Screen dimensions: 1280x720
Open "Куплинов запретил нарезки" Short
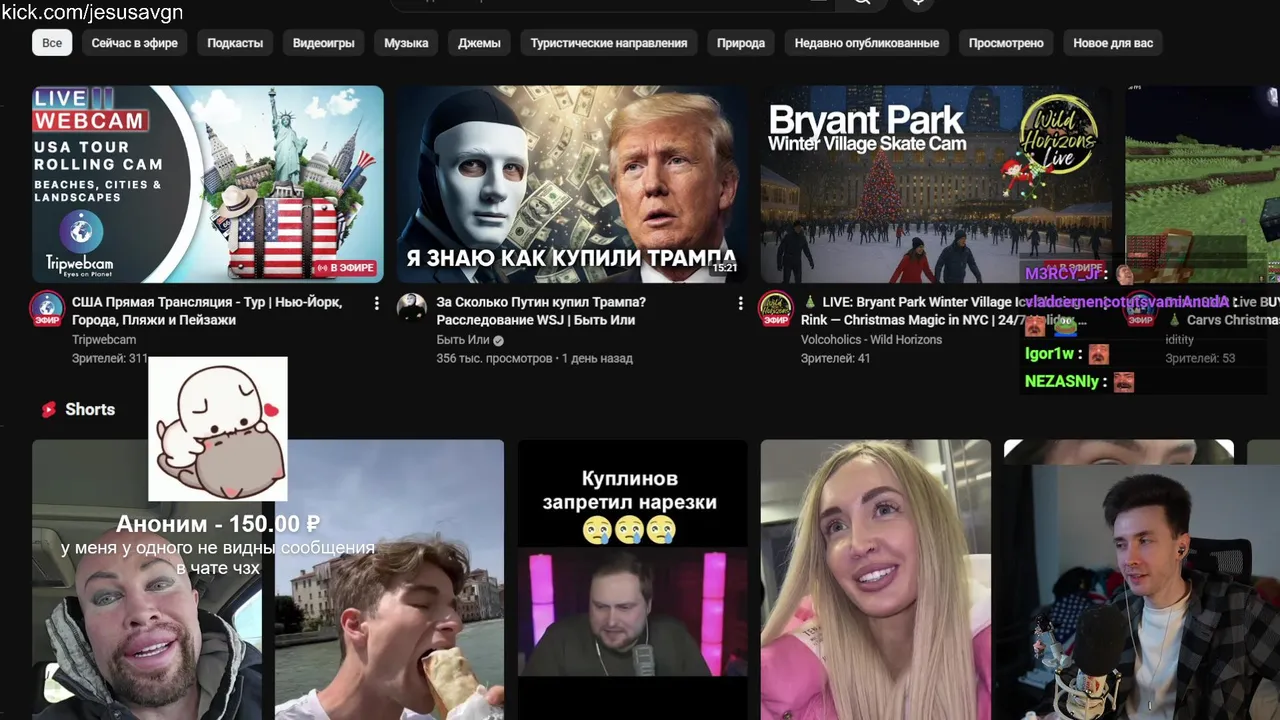(632, 580)
